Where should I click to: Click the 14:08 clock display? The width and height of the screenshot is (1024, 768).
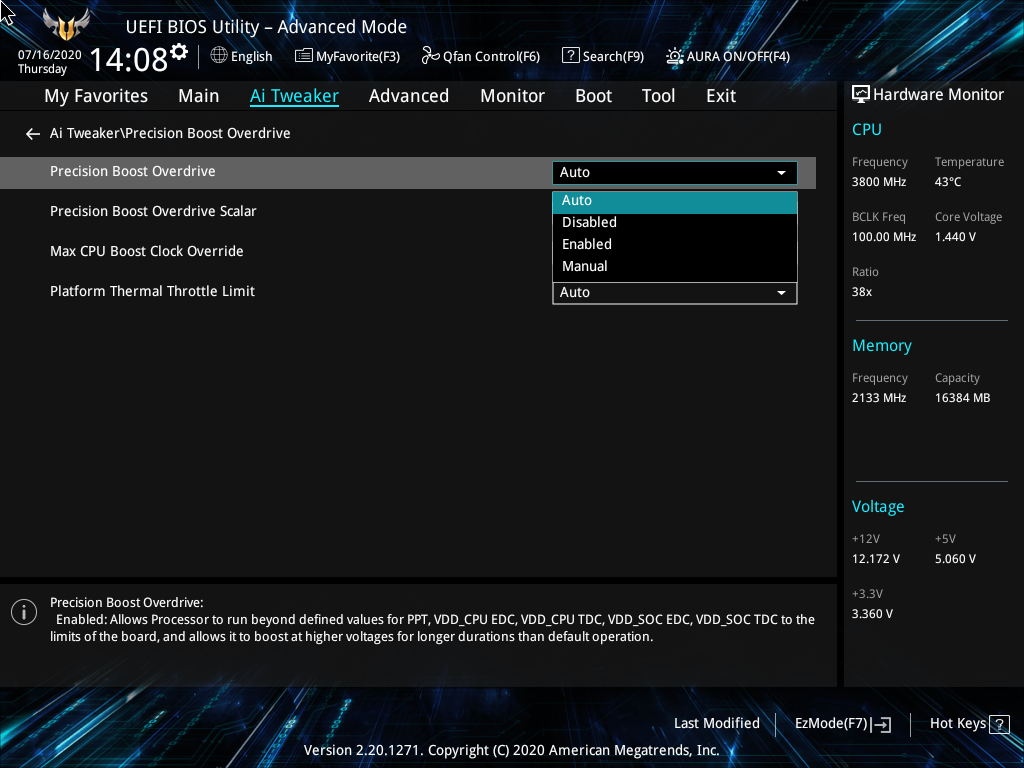[x=129, y=59]
